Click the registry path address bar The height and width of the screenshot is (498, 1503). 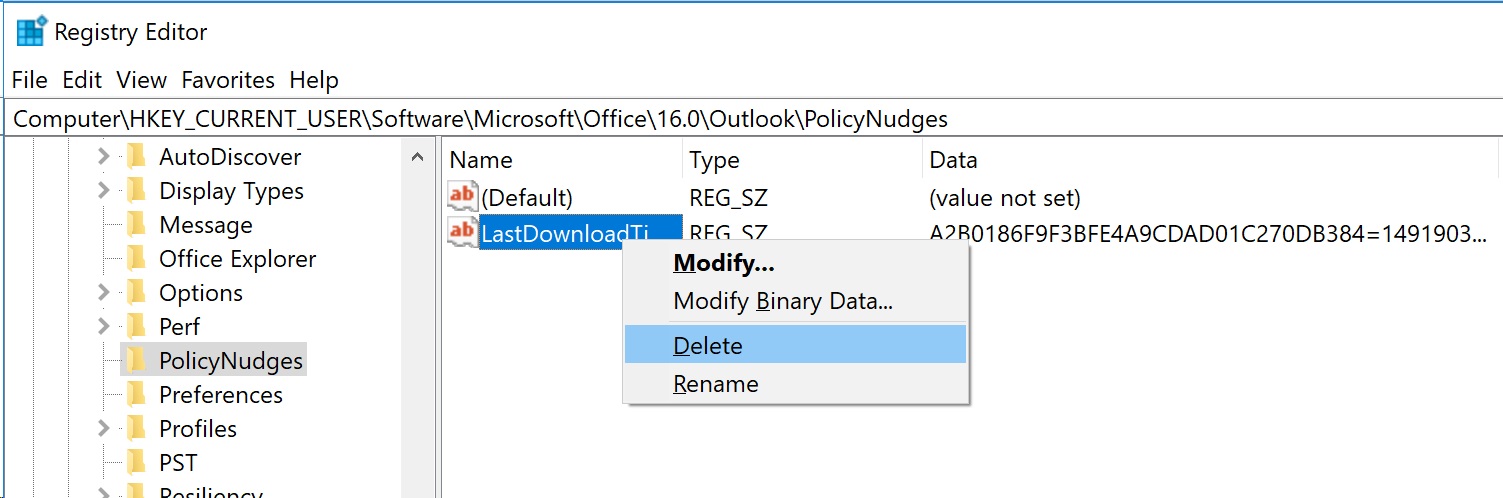coord(751,119)
